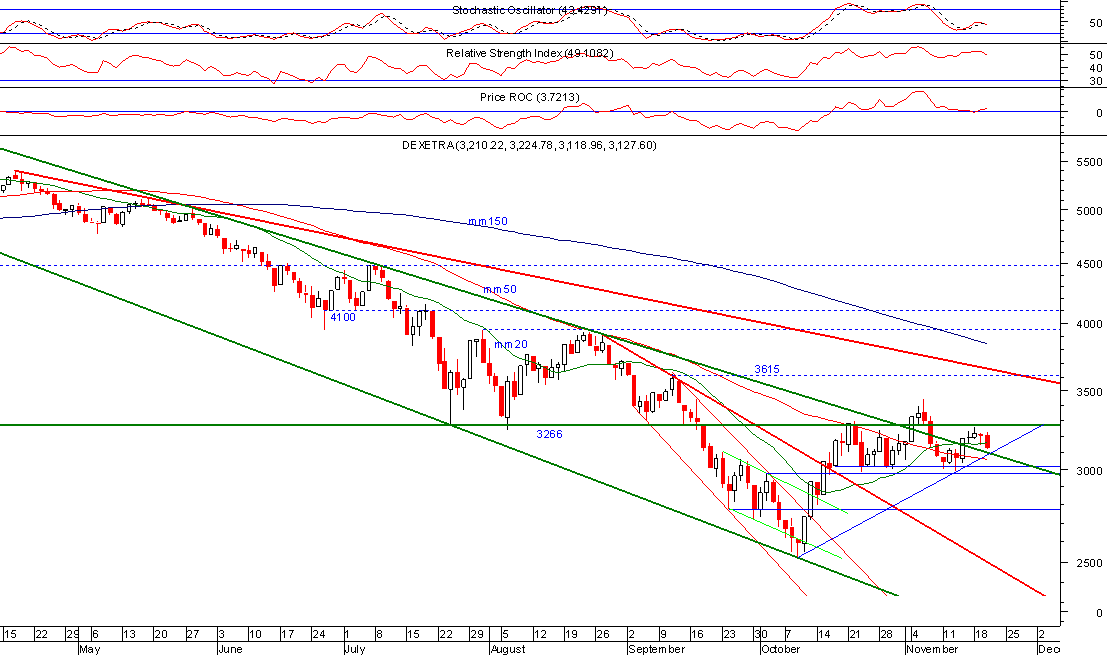Click the 5500 price axis value
This screenshot has width=1107, height=655.
(x=1089, y=162)
